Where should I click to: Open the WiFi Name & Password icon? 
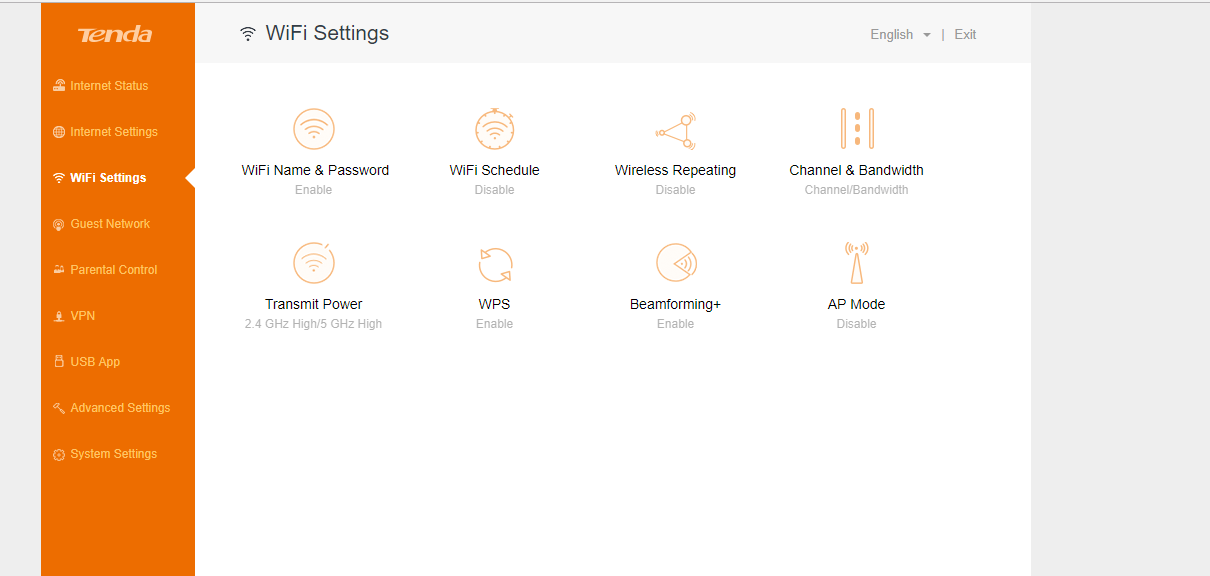[314, 129]
